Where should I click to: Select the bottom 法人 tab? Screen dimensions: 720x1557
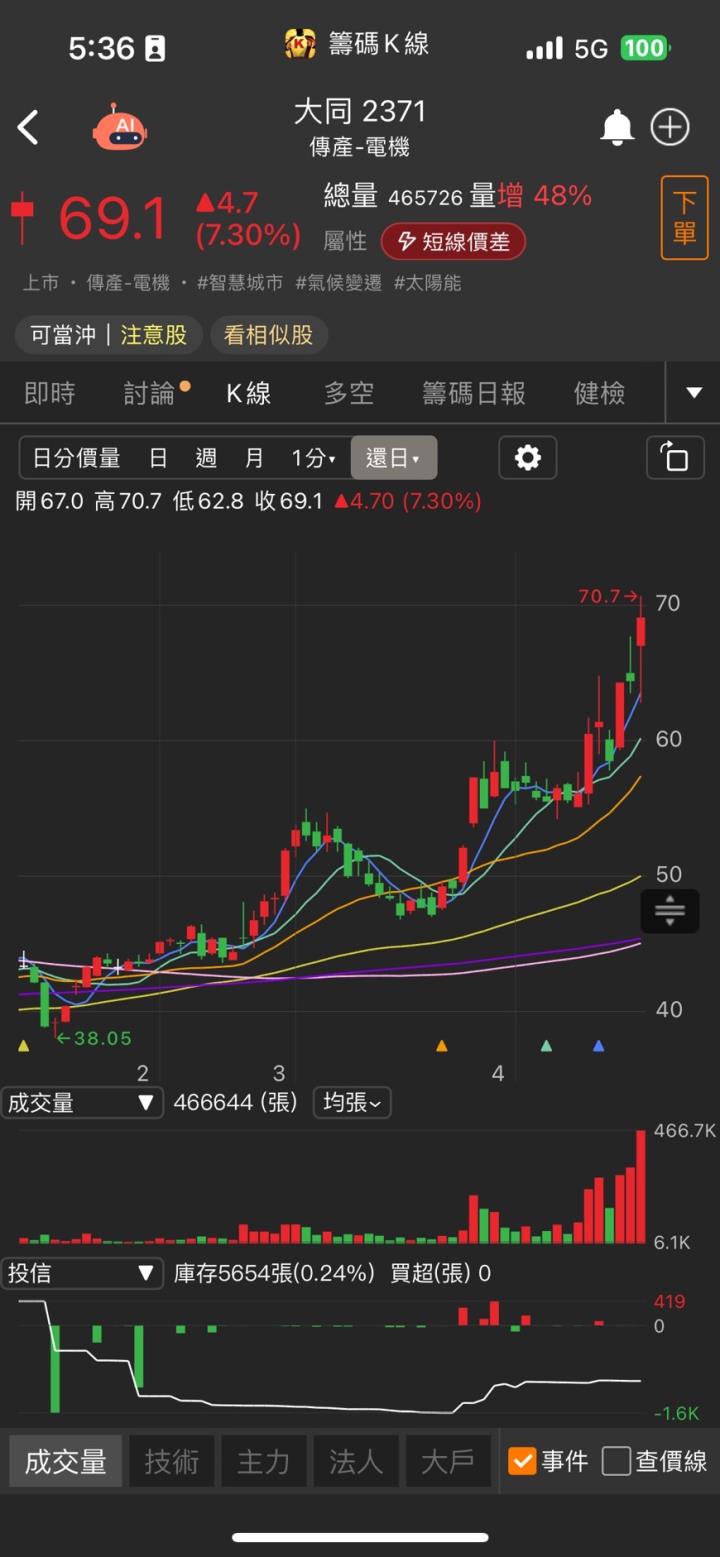tap(355, 1461)
